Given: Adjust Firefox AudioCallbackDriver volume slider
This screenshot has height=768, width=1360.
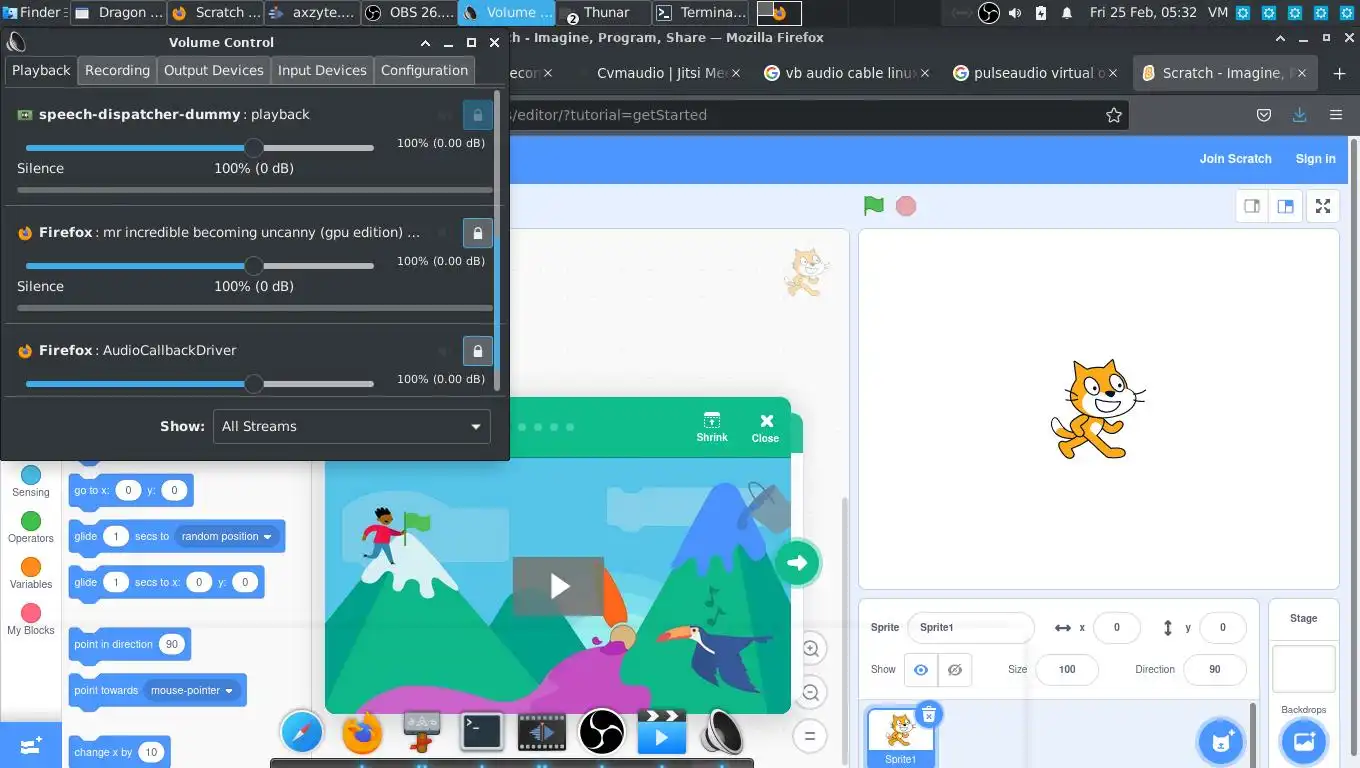Looking at the screenshot, I should pyautogui.click(x=200, y=384).
